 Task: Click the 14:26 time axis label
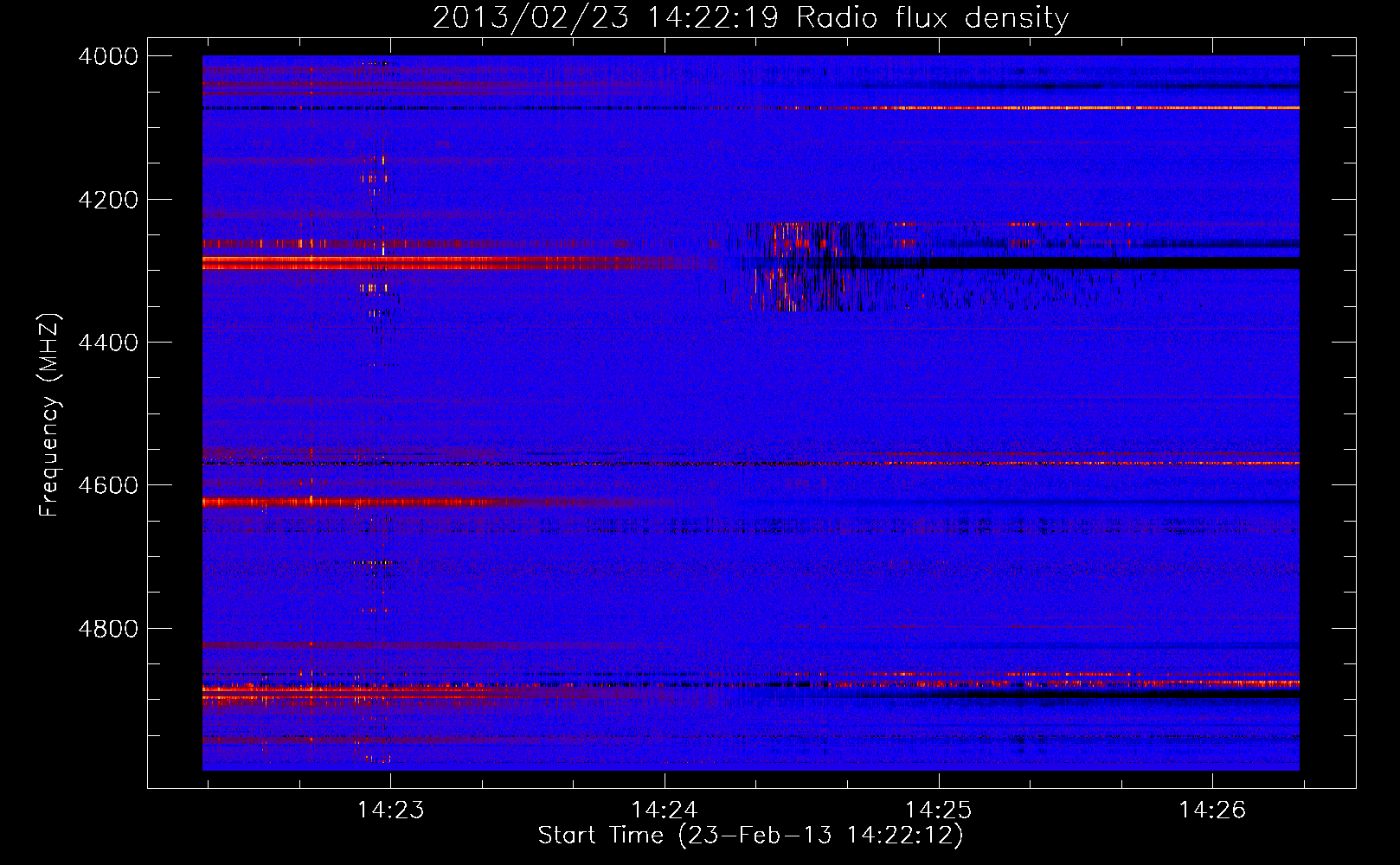[1212, 810]
